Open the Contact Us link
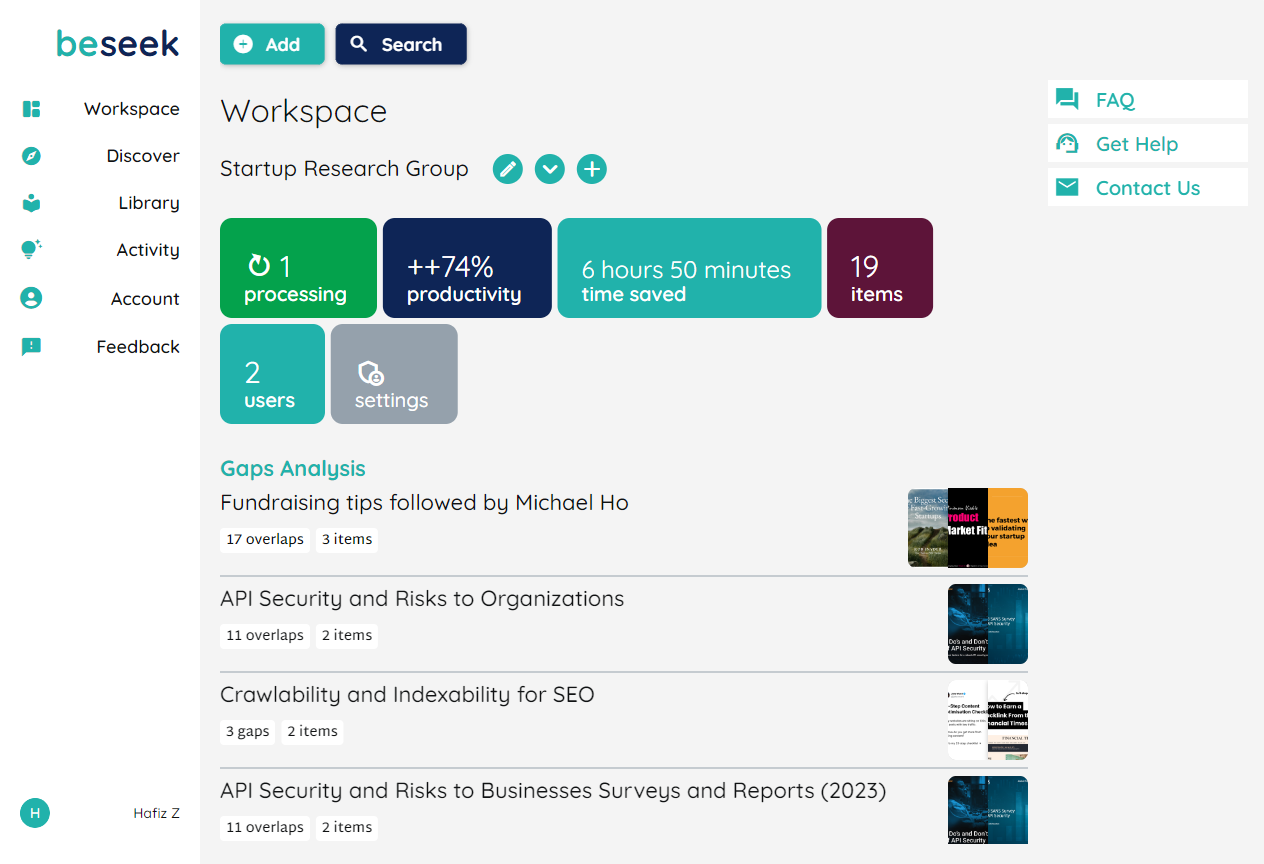Screen dimensions: 1264x864 click(x=1147, y=188)
